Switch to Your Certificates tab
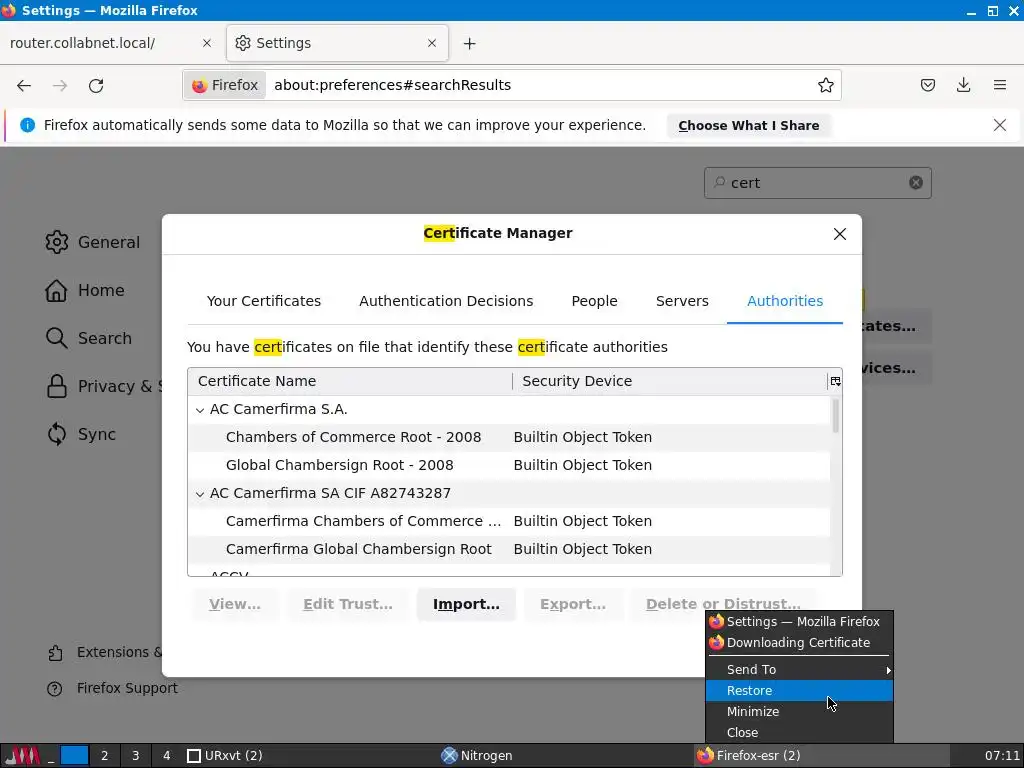The image size is (1024, 768). (264, 301)
